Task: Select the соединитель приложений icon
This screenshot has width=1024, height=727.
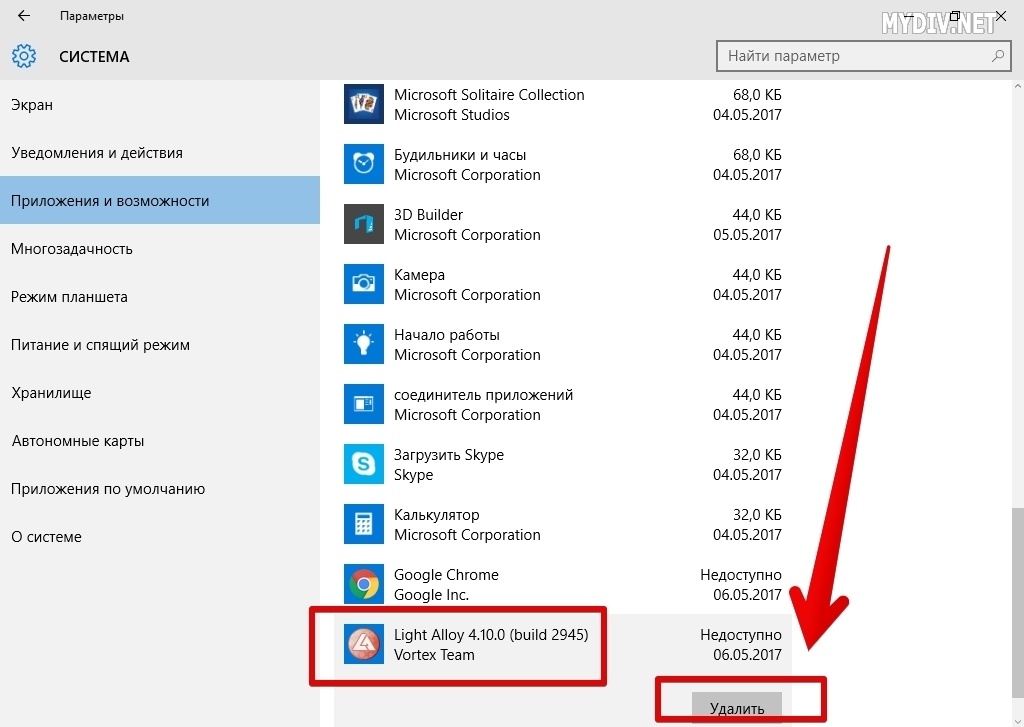Action: (363, 404)
